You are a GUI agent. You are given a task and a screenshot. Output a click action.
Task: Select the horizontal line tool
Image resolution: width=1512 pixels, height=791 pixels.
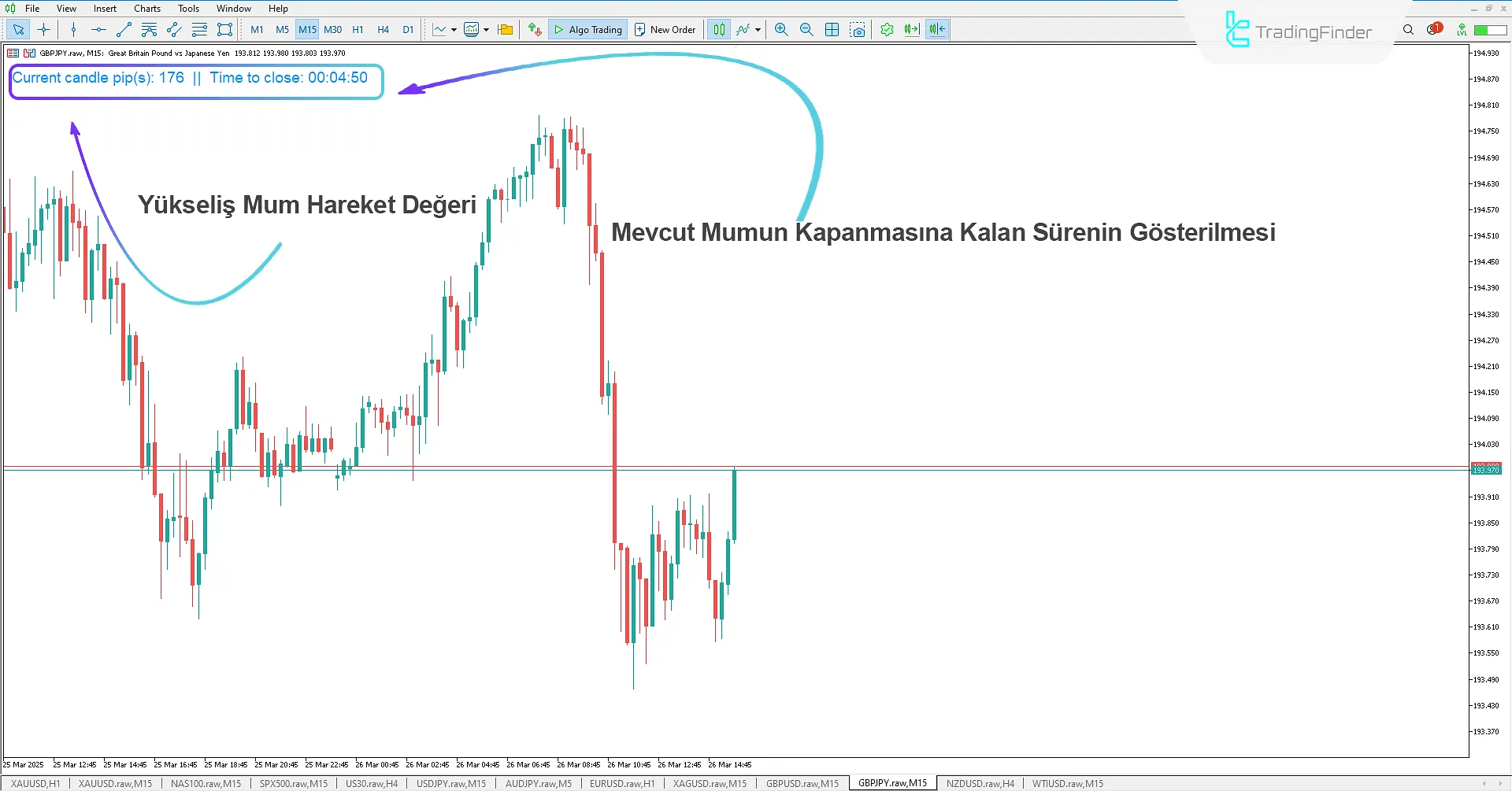98,30
